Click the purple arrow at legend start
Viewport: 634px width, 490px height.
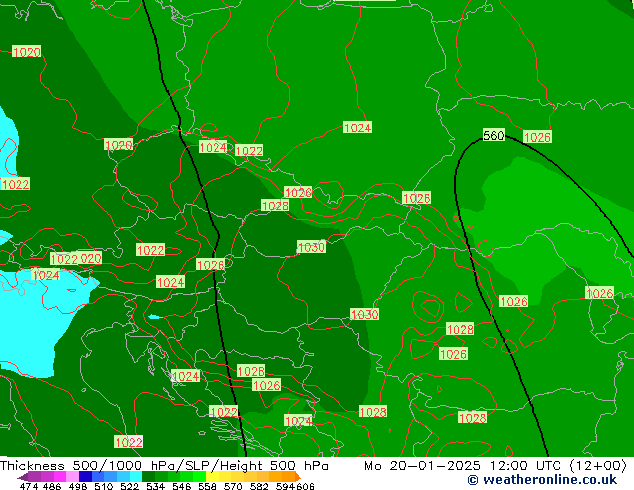[x=22, y=477]
